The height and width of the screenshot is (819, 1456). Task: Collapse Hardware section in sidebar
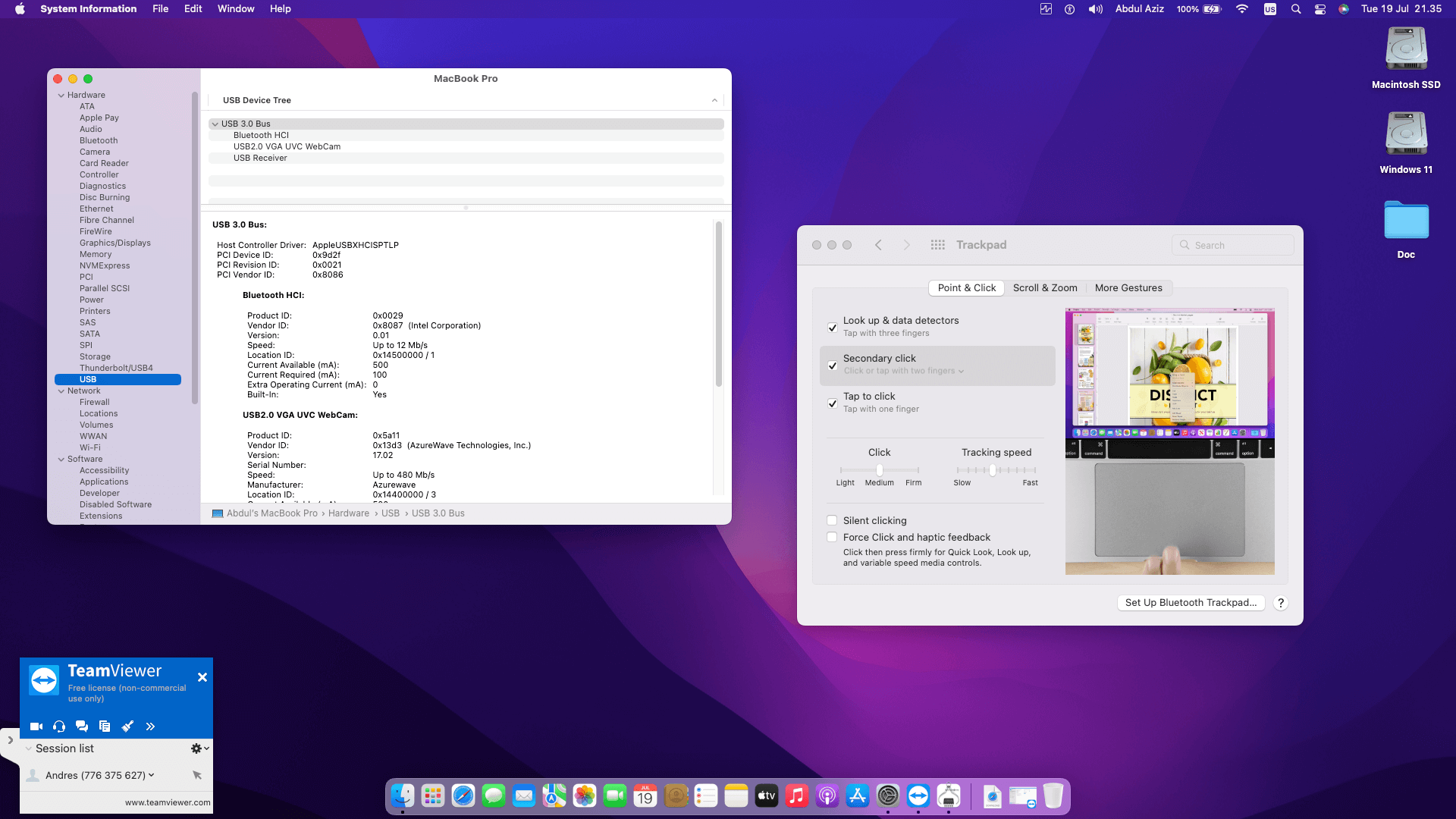pyautogui.click(x=61, y=96)
